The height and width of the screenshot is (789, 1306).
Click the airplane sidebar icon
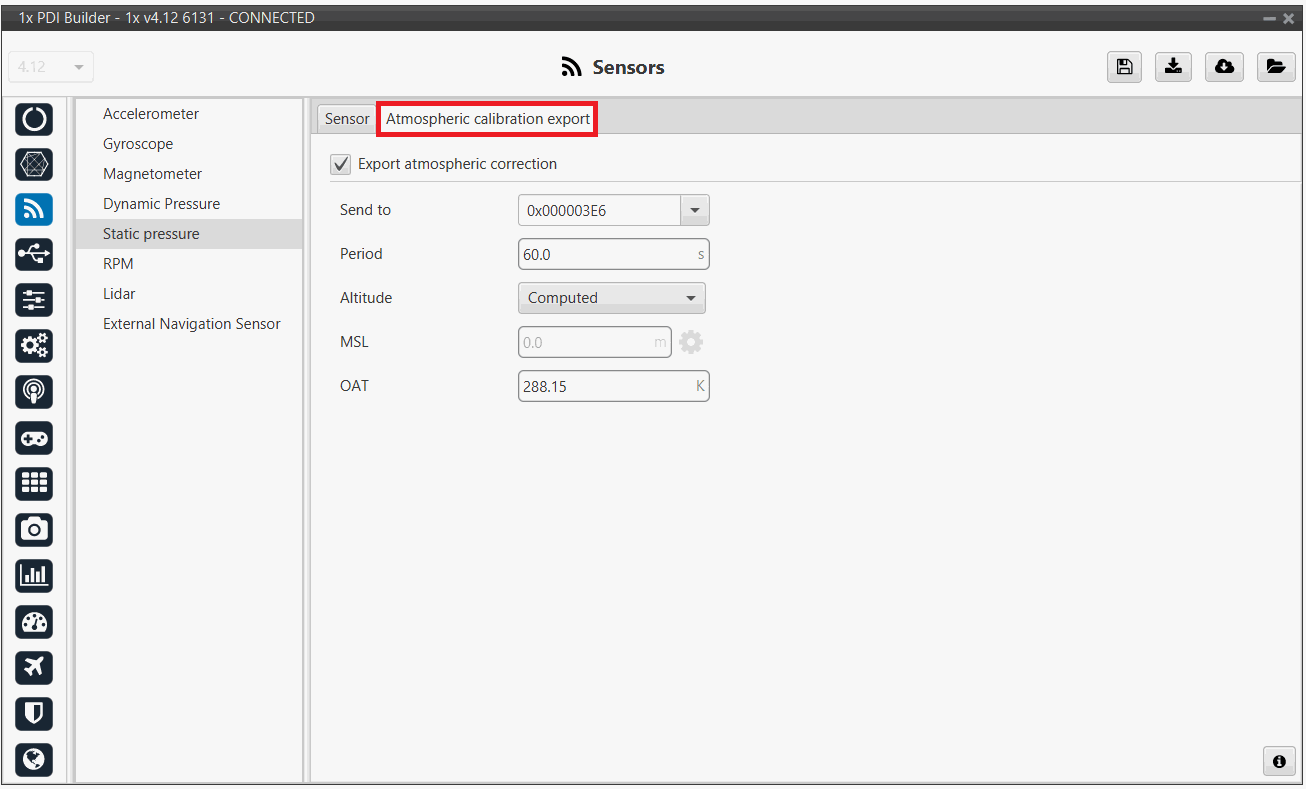(34, 667)
